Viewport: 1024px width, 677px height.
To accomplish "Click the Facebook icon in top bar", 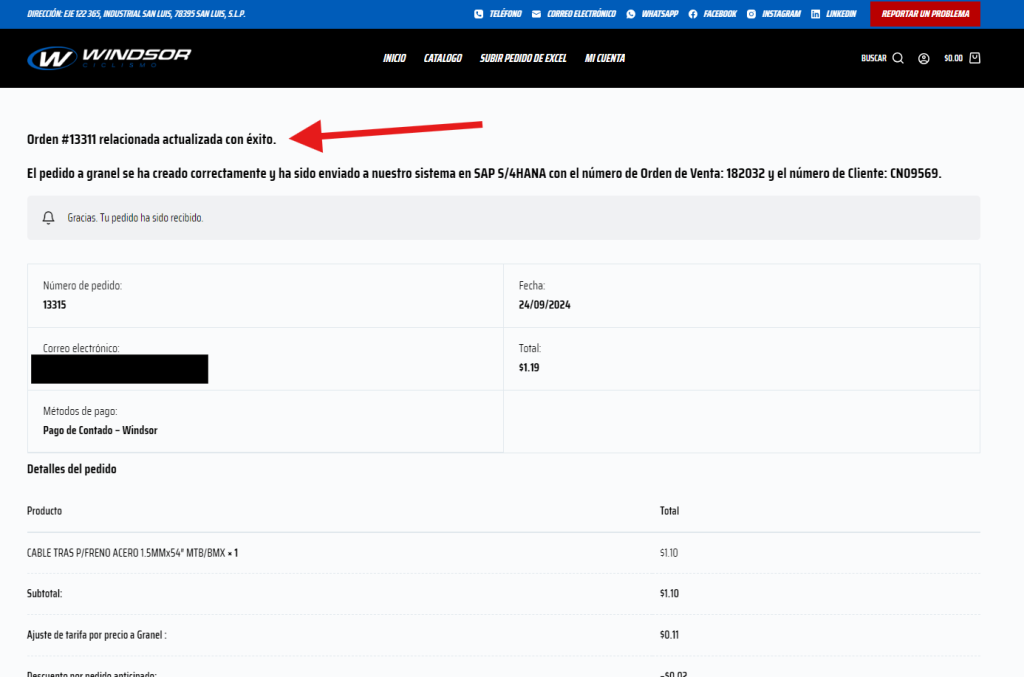I will (693, 14).
